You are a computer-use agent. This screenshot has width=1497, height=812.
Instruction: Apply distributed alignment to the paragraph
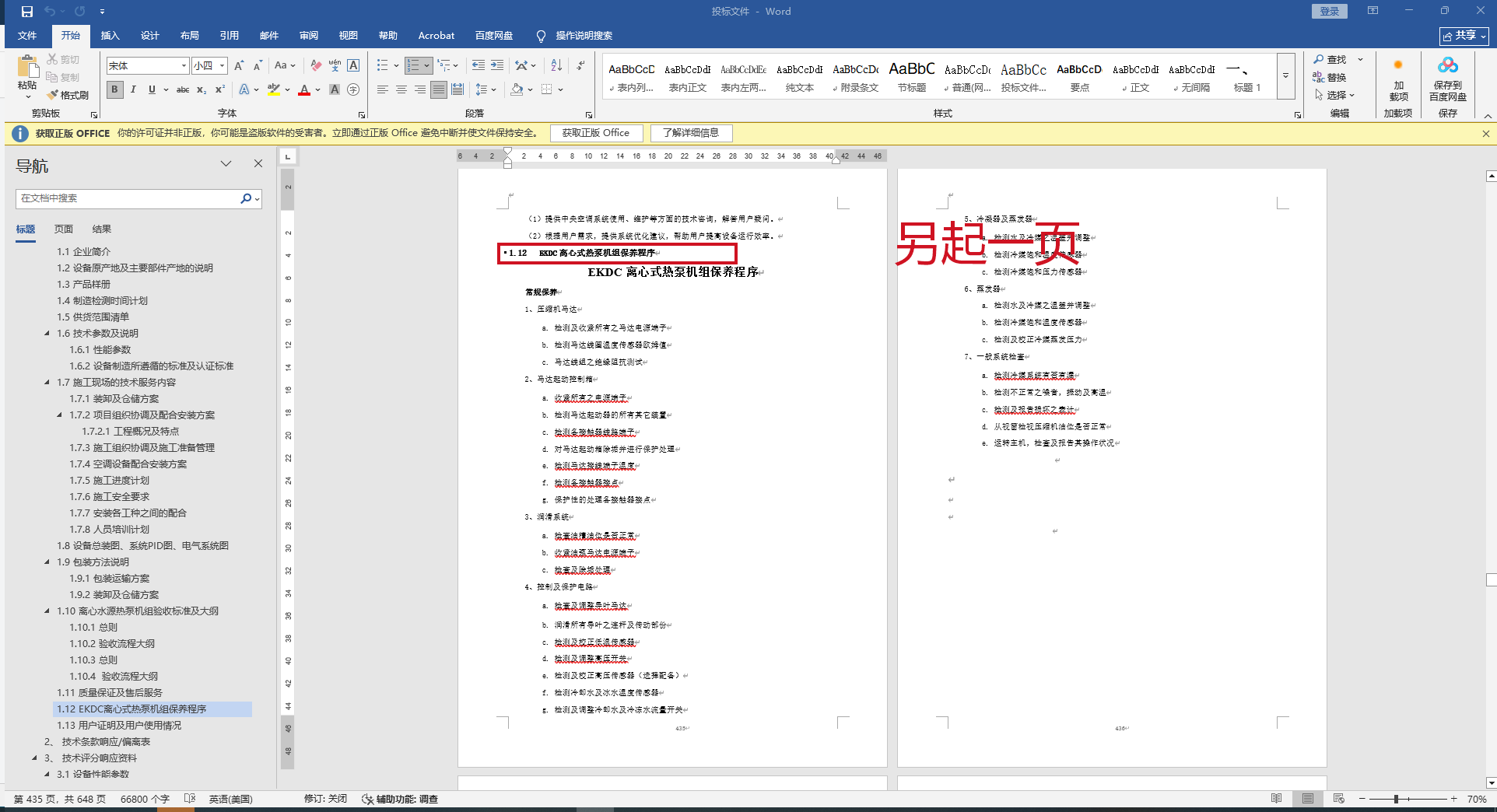[458, 89]
